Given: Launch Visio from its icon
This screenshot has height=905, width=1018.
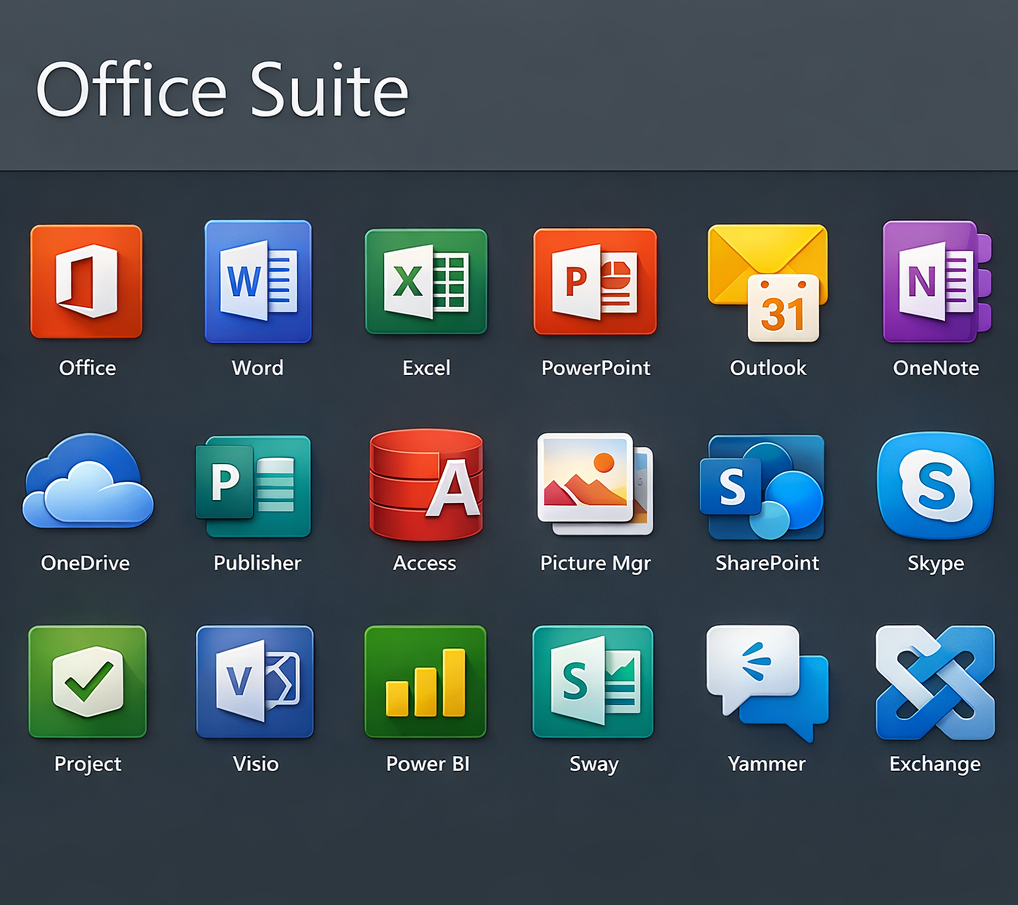Looking at the screenshot, I should pyautogui.click(x=255, y=682).
